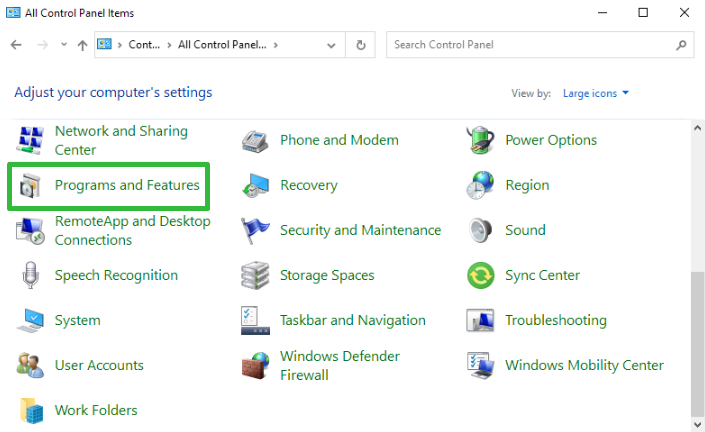The height and width of the screenshot is (432, 705).
Task: Open the Storage Spaces drives icon
Action: pos(255,275)
